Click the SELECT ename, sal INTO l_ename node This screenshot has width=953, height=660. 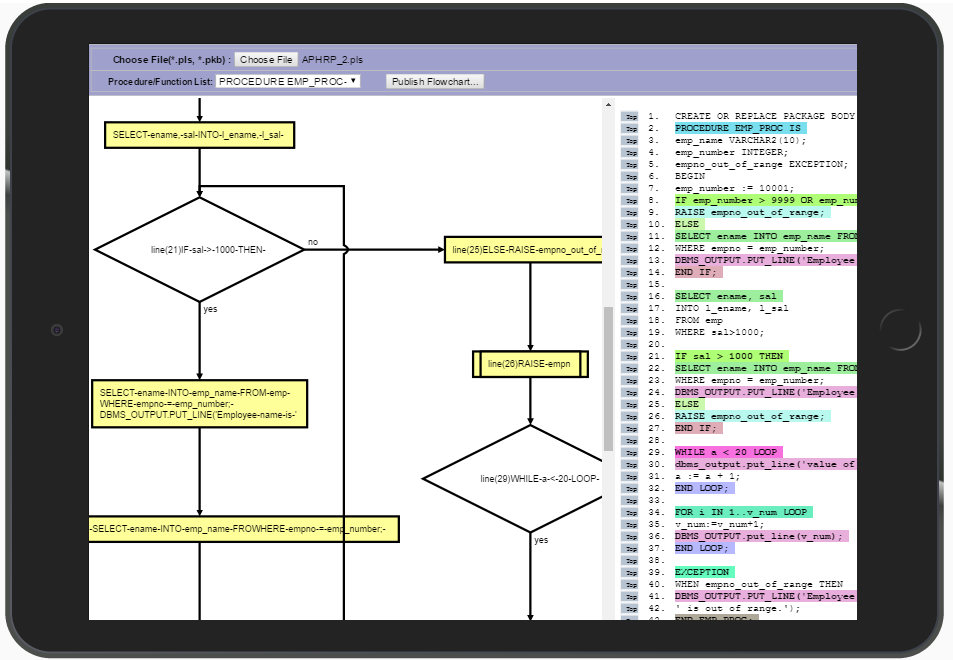[199, 136]
